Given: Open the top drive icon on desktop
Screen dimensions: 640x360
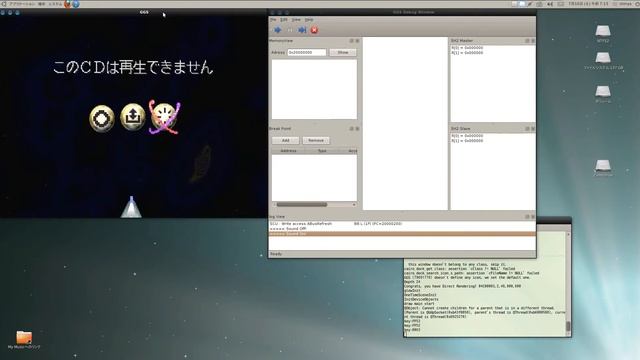Looking at the screenshot, I should click(x=603, y=31).
